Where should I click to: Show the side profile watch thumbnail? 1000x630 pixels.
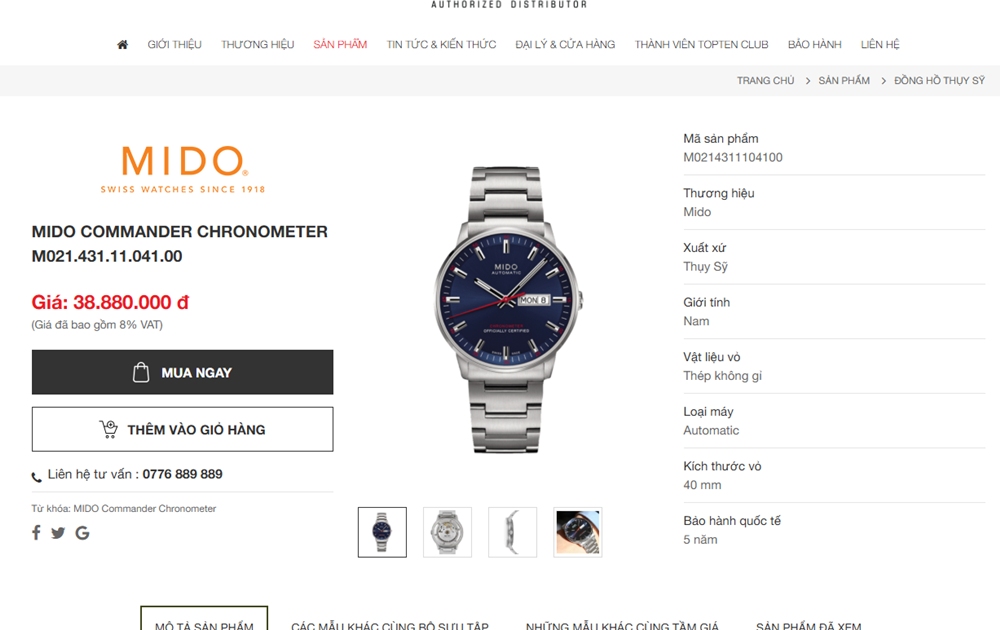pos(512,532)
